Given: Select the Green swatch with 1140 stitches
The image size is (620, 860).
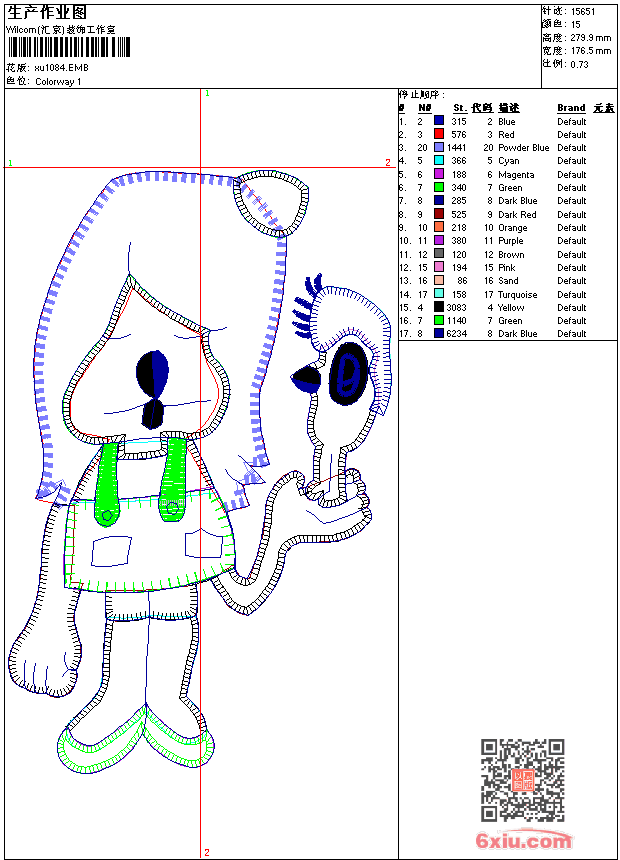Looking at the screenshot, I should pyautogui.click(x=439, y=320).
